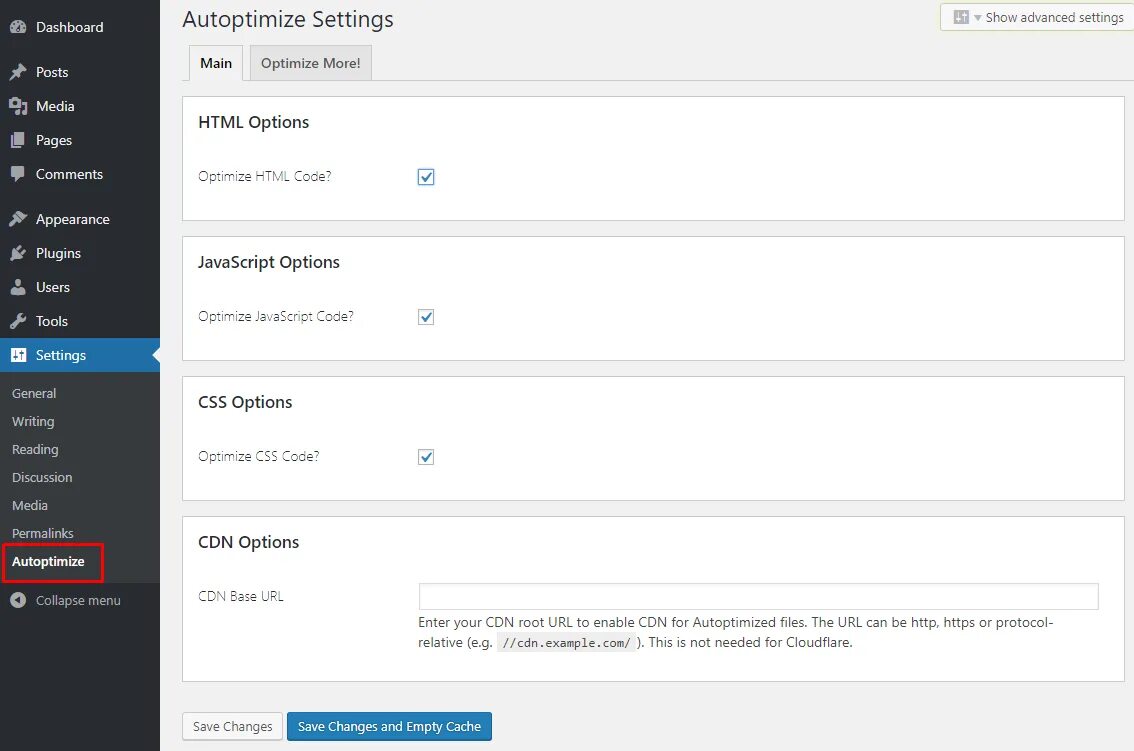Open Permalinks settings submenu item
This screenshot has width=1134, height=751.
point(43,533)
